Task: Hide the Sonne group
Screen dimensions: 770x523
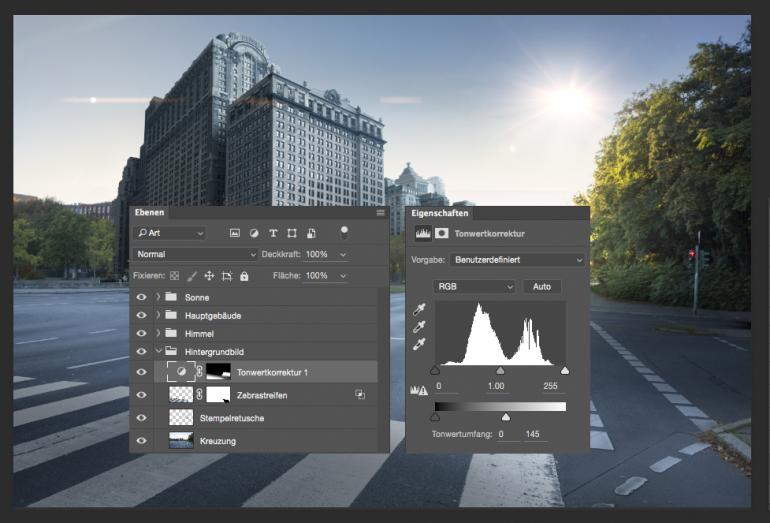Action: point(141,297)
